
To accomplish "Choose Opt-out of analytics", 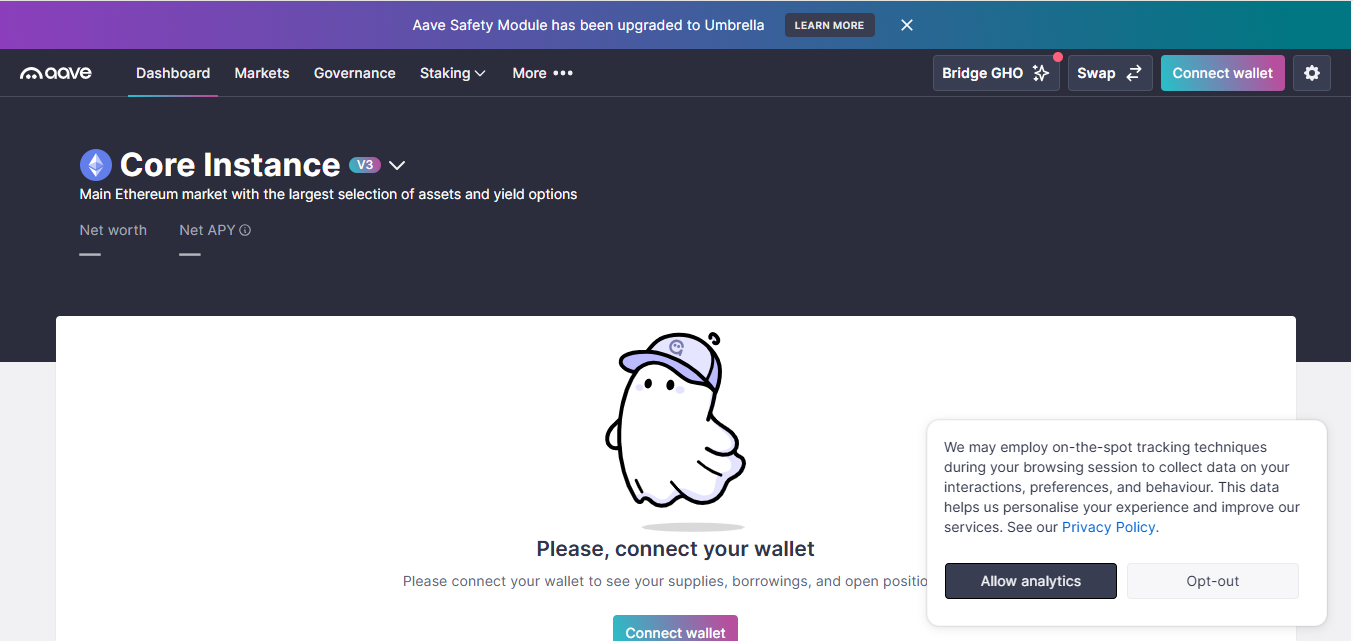I will click(1213, 581).
